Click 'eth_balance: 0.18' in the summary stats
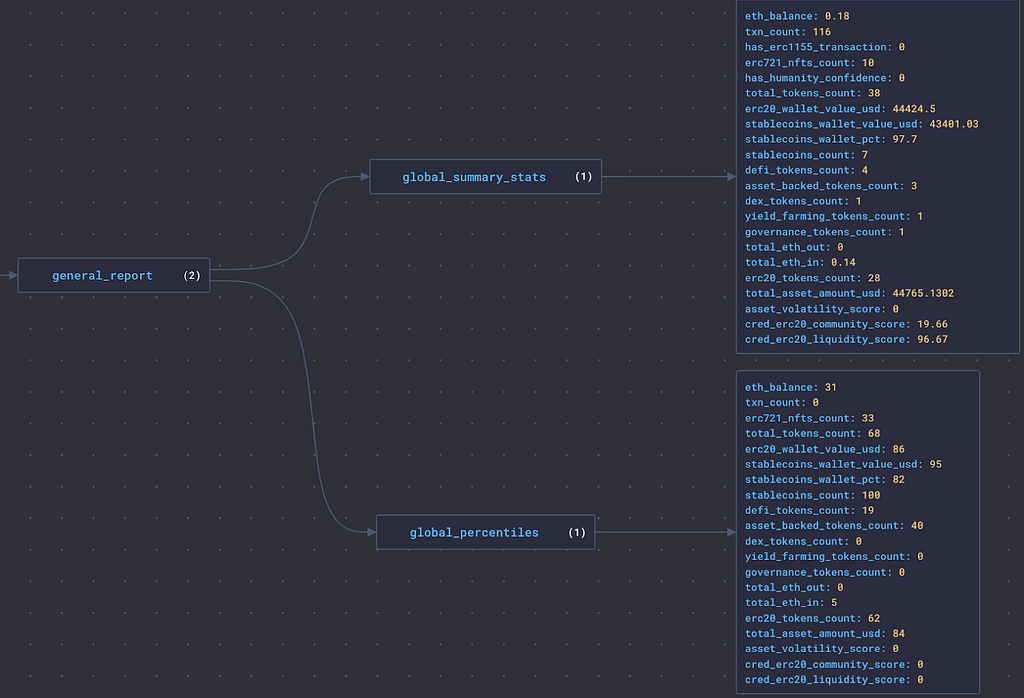The height and width of the screenshot is (698, 1024). (797, 16)
